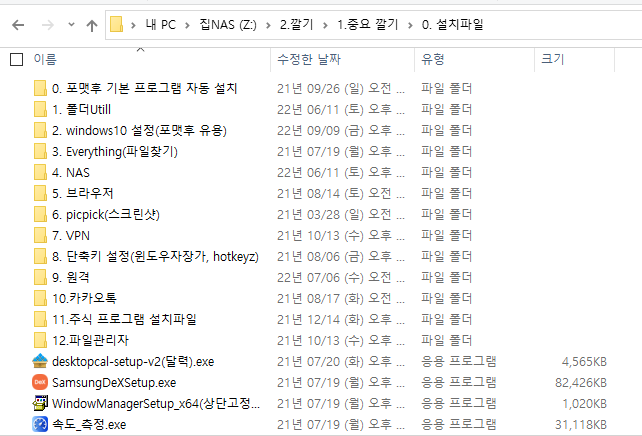This screenshot has height=436, width=642.
Task: Click the WindowManagerSetup installer icon
Action: (40, 403)
